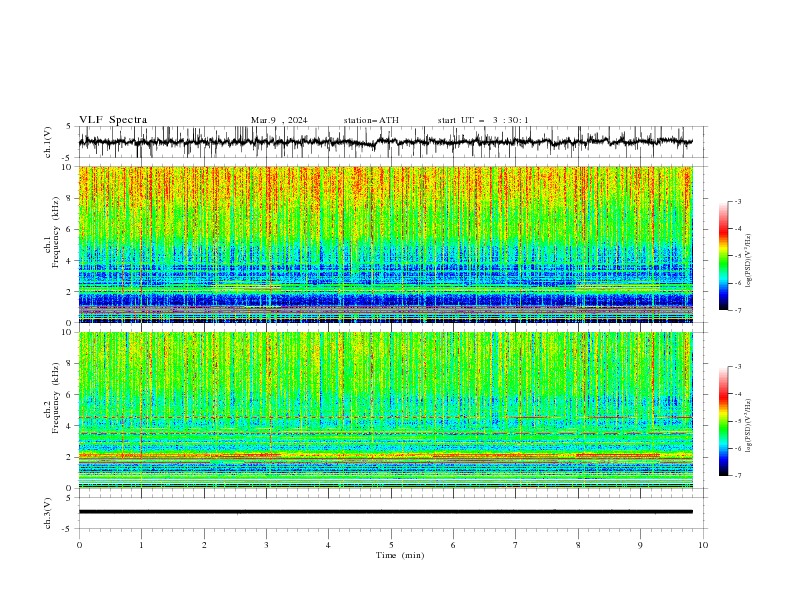
Task: Click the ch.1 spectrogram color bar
Action: pos(723,256)
